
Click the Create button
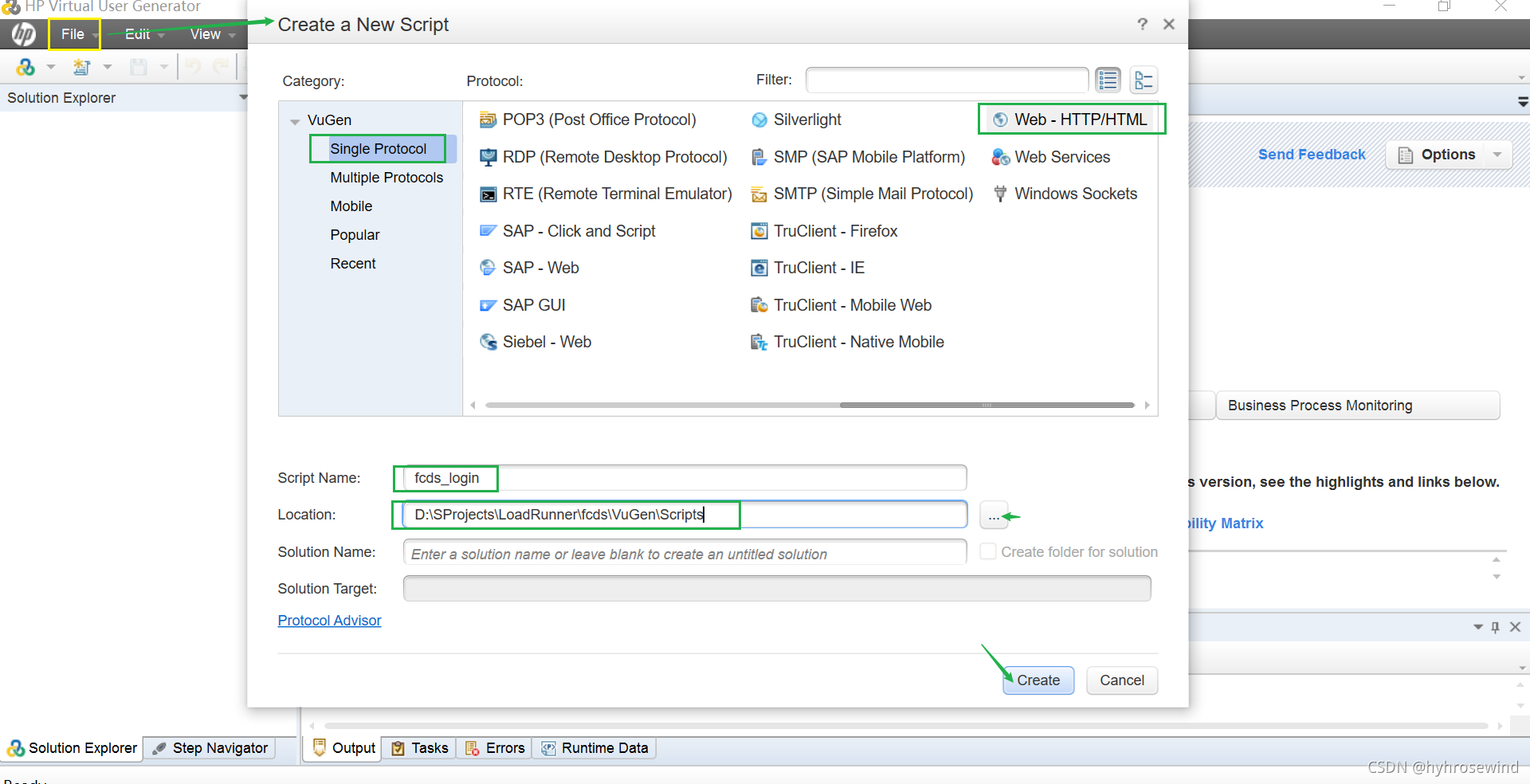tap(1038, 680)
